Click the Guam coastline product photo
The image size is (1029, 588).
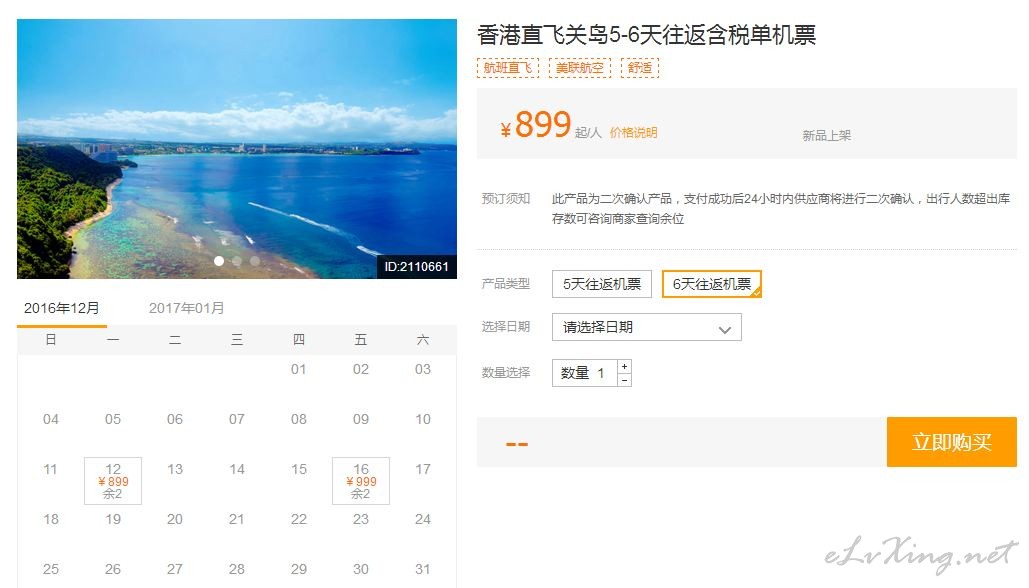click(237, 149)
